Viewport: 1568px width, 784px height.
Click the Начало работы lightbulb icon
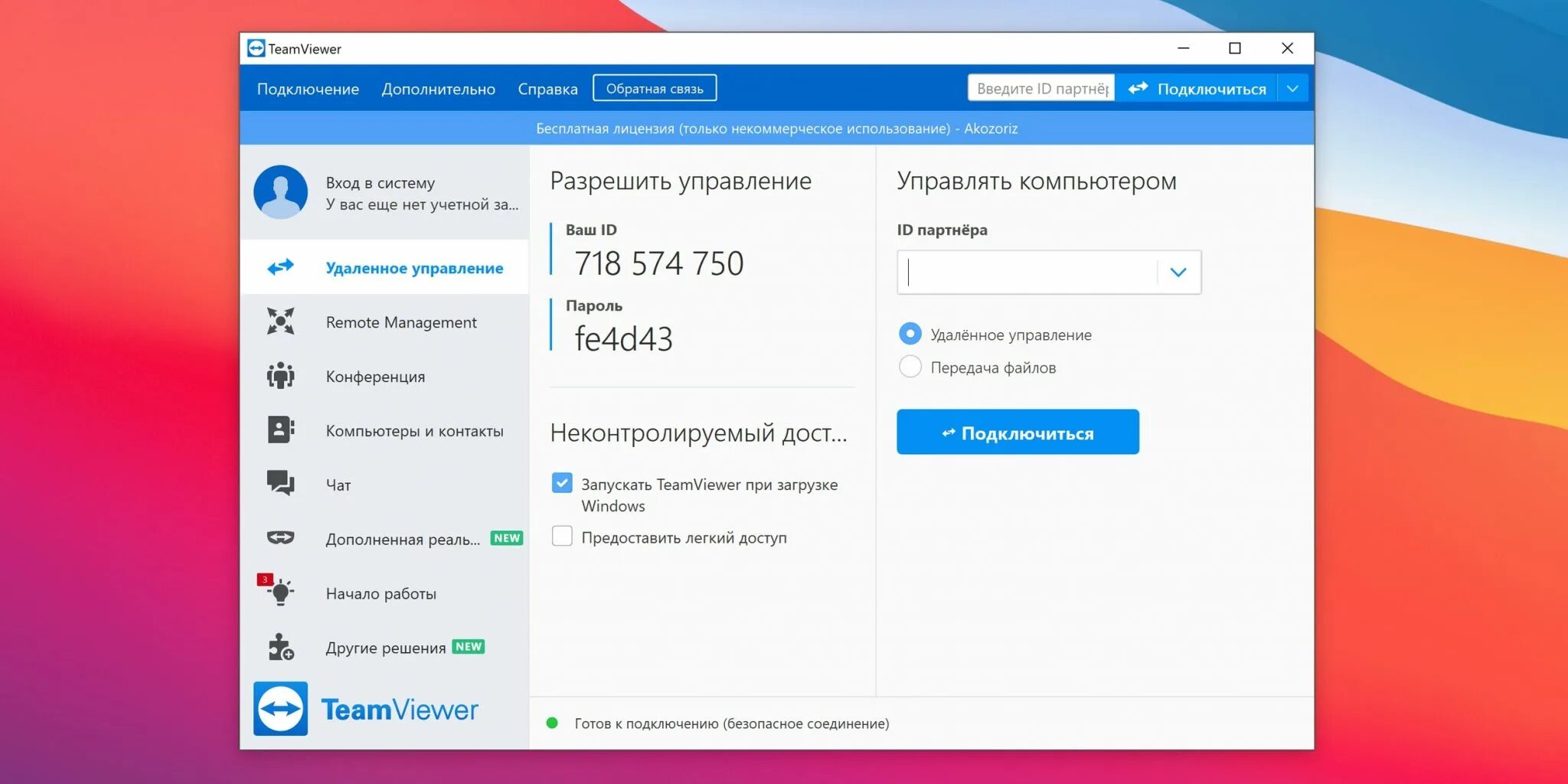281,593
